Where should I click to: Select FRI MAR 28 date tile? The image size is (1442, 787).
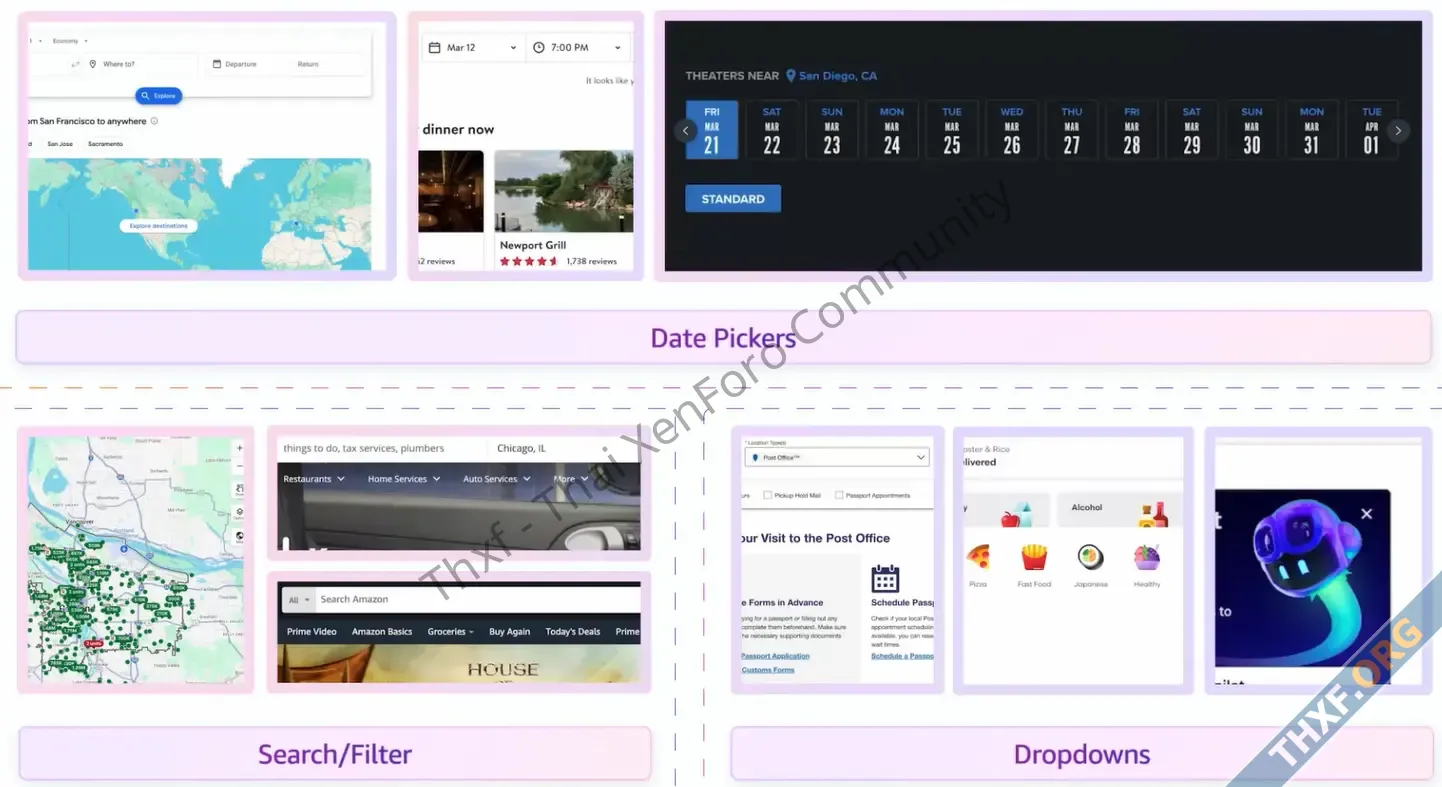click(x=1132, y=130)
